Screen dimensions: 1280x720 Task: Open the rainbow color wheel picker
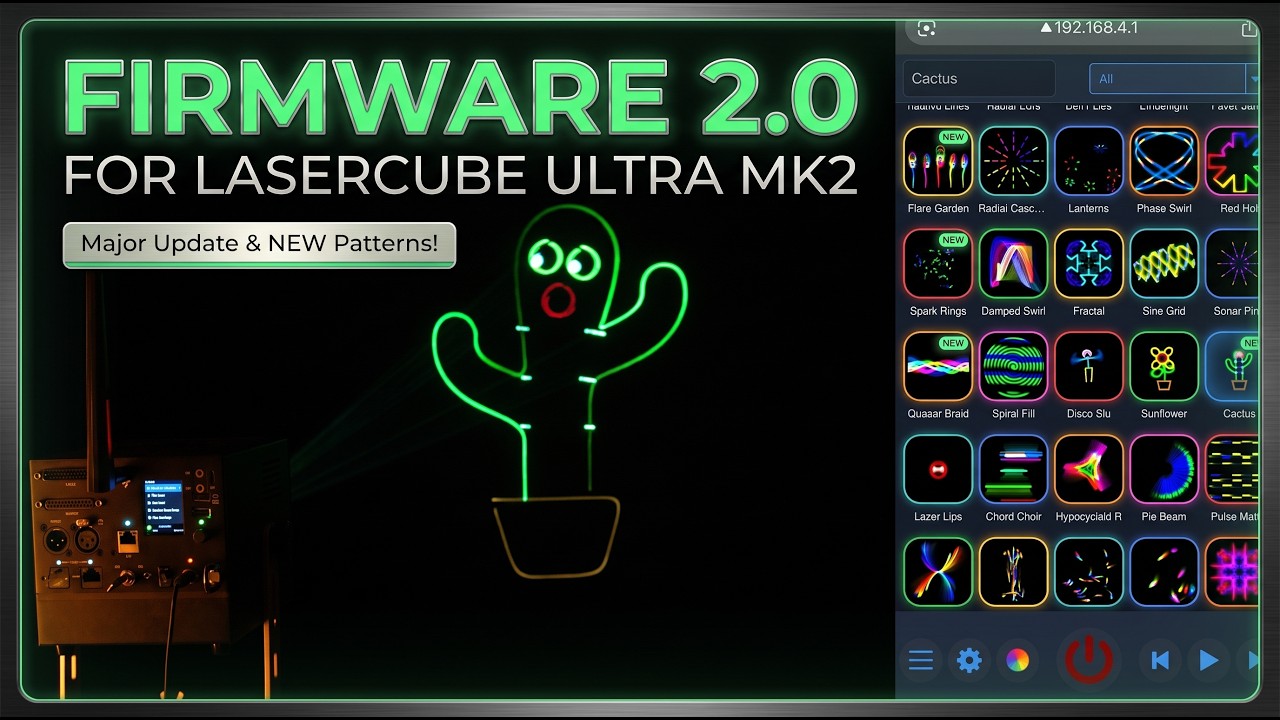(1017, 660)
